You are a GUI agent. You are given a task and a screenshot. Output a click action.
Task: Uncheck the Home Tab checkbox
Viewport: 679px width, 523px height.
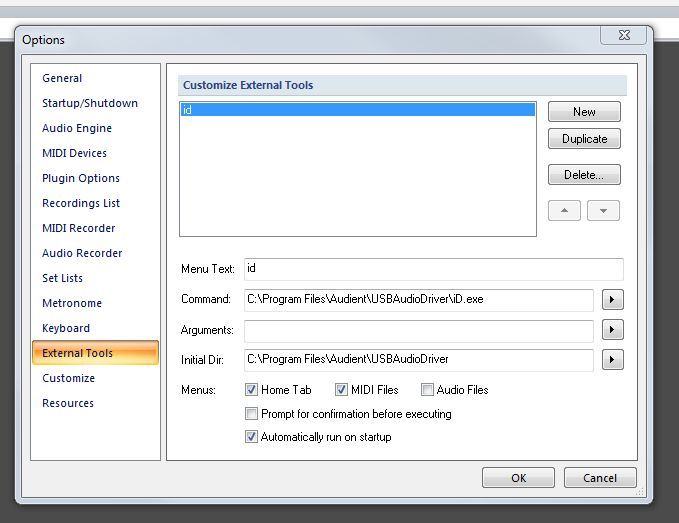click(x=251, y=390)
